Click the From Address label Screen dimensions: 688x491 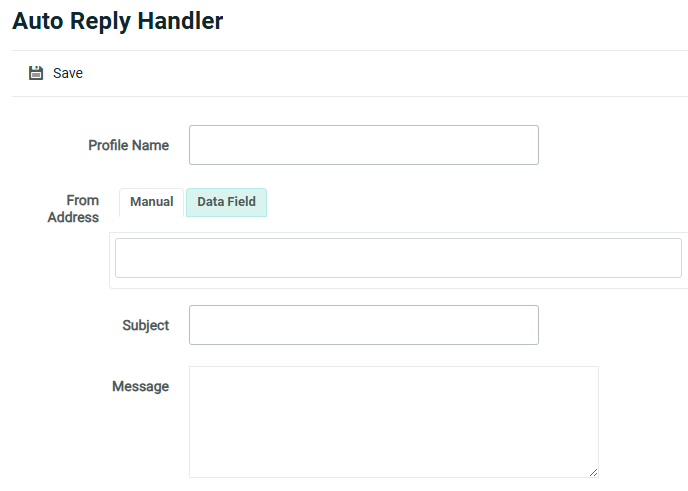click(x=74, y=209)
